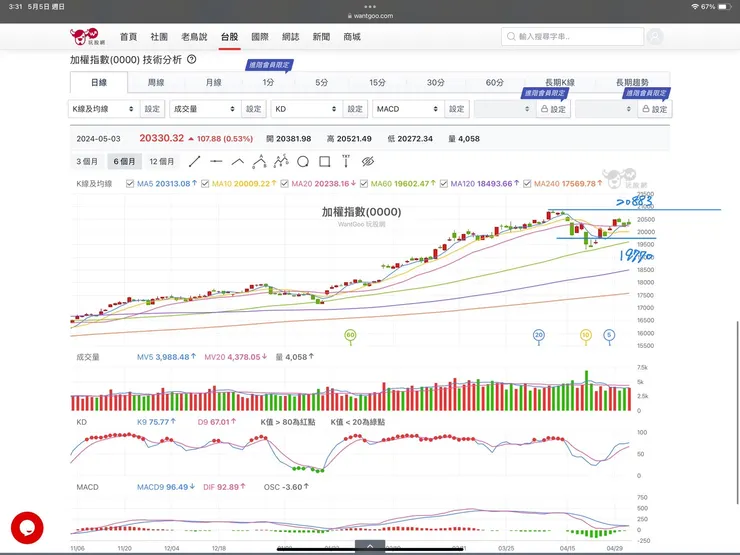
Task: Click the second locked 設定 button
Action: coord(655,109)
